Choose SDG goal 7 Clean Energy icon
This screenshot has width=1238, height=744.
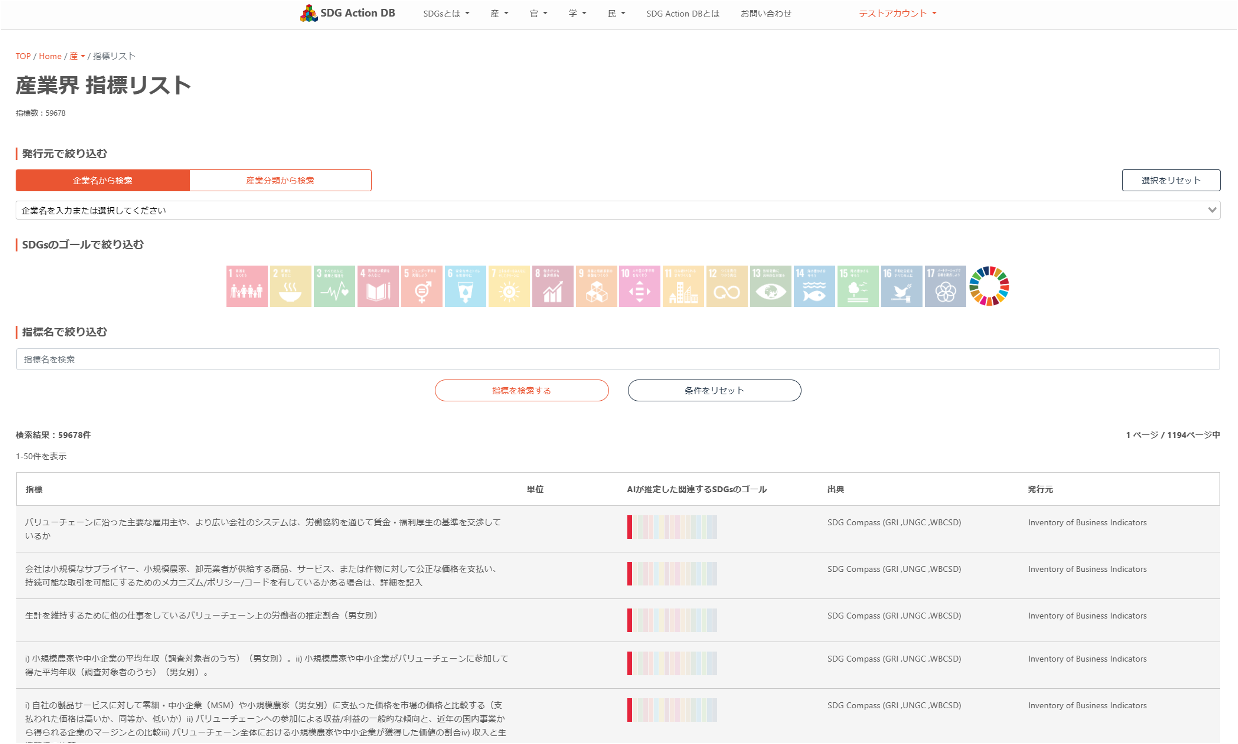click(x=509, y=286)
